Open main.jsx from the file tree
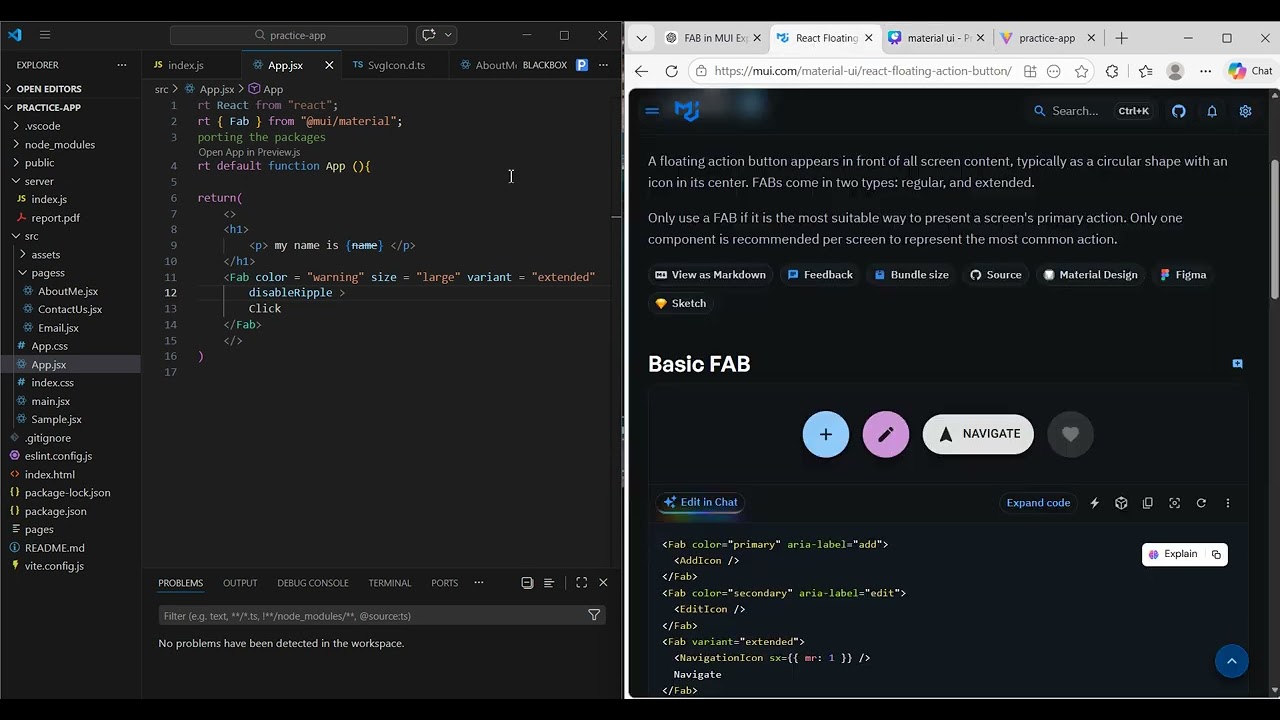 (50, 401)
